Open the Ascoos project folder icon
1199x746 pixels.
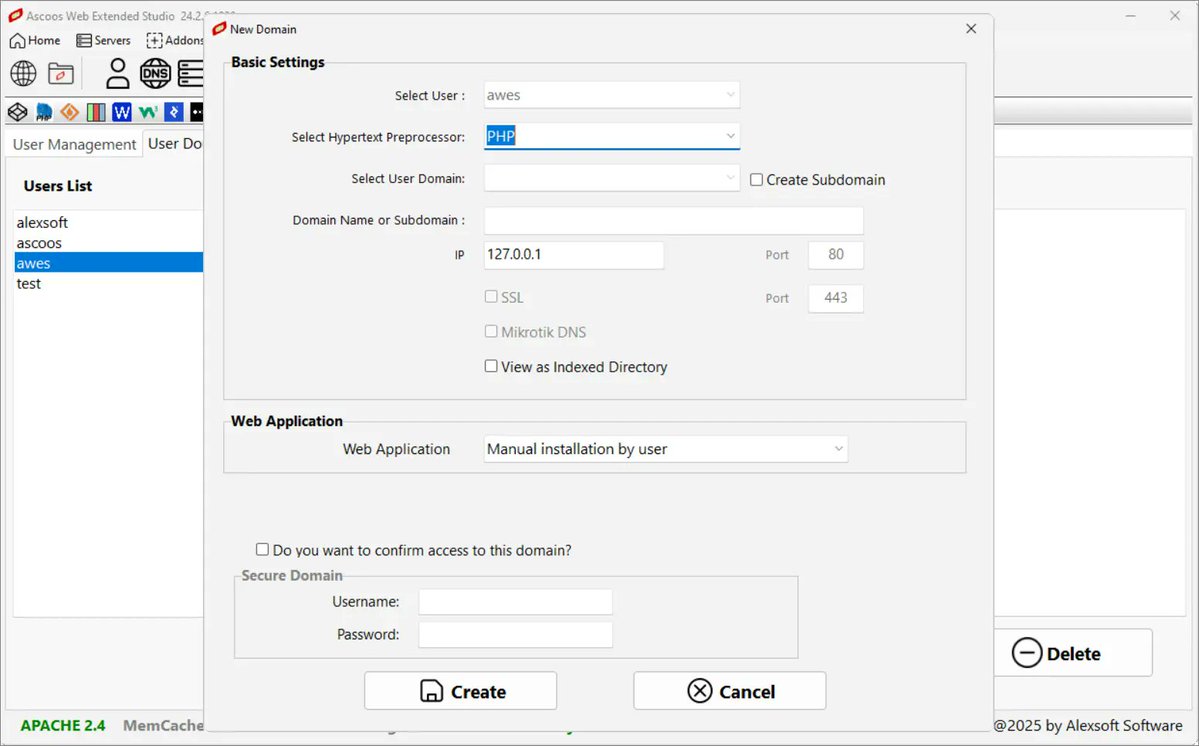[x=60, y=73]
